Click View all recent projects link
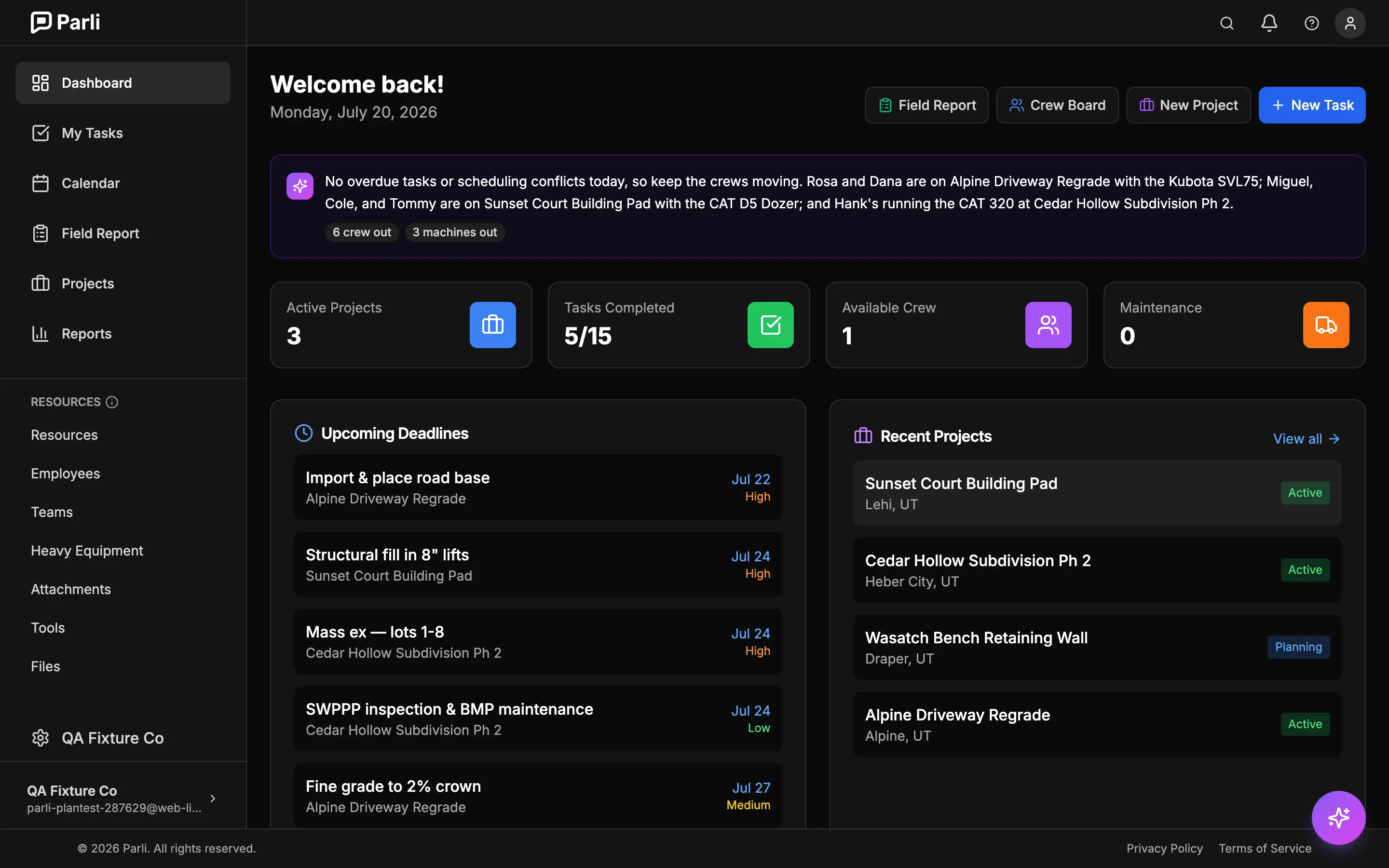The image size is (1389, 868). point(1307,439)
